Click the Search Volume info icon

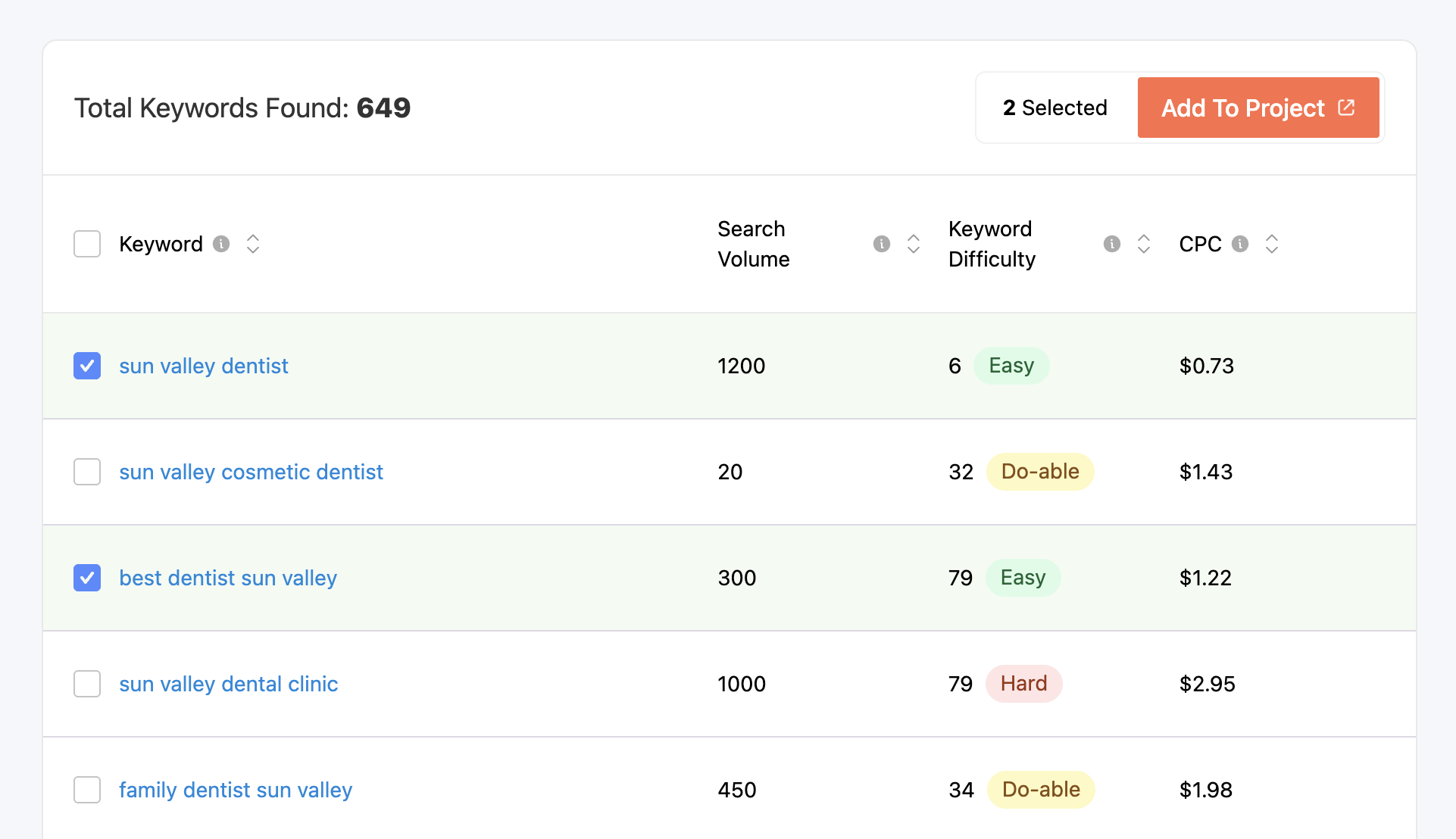[881, 244]
